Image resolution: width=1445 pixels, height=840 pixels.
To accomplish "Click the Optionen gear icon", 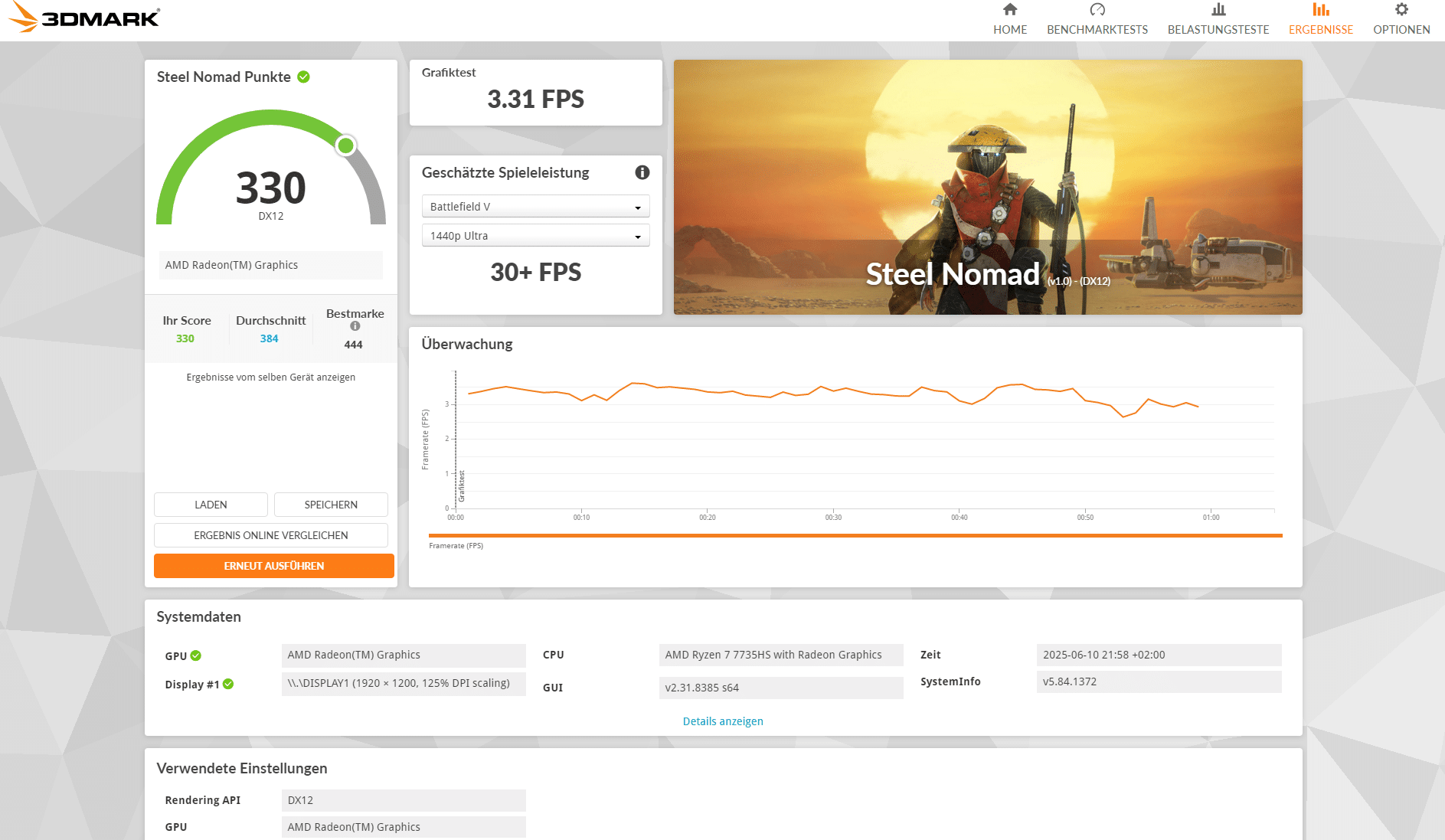I will 1401,10.
